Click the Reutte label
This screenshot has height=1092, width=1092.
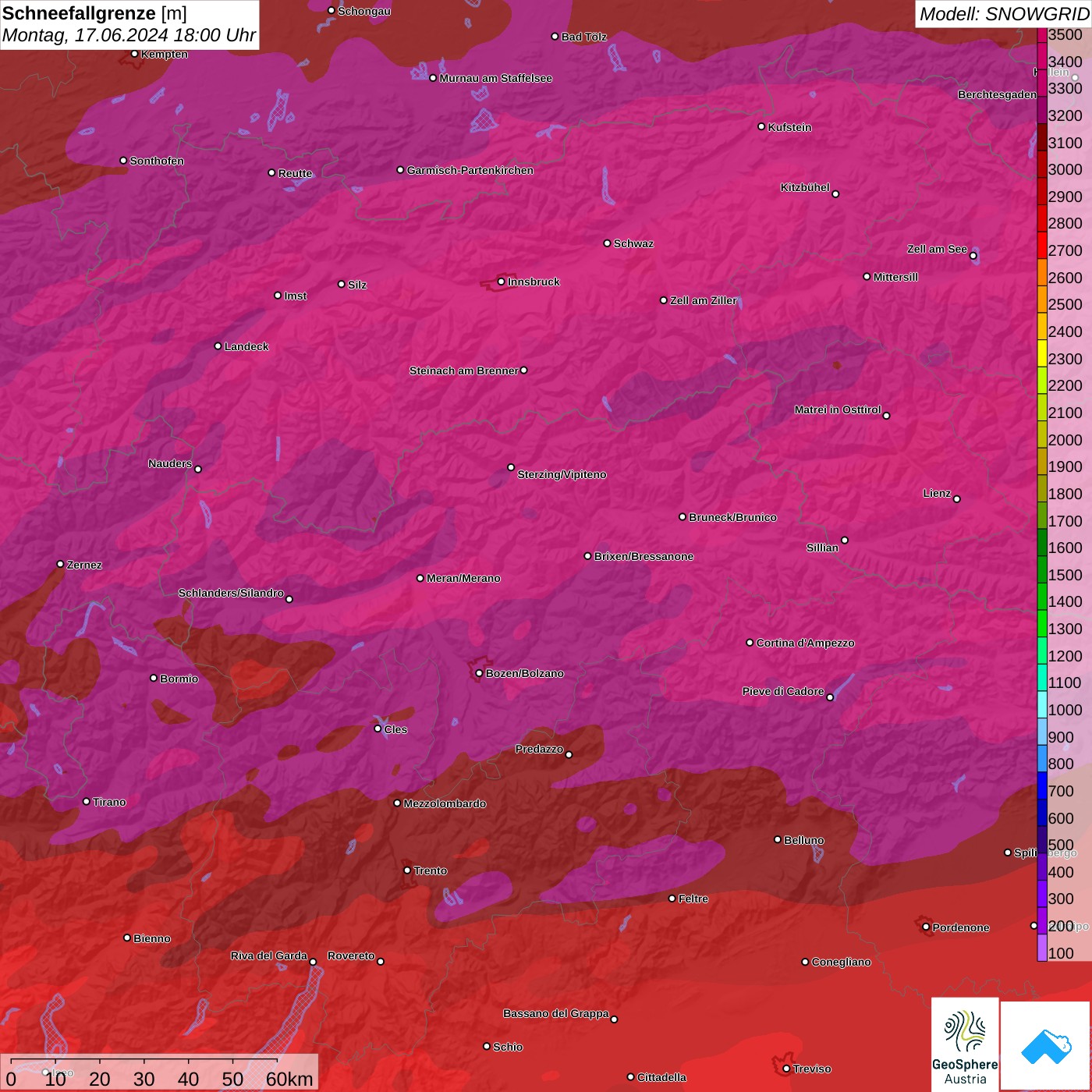coord(296,173)
